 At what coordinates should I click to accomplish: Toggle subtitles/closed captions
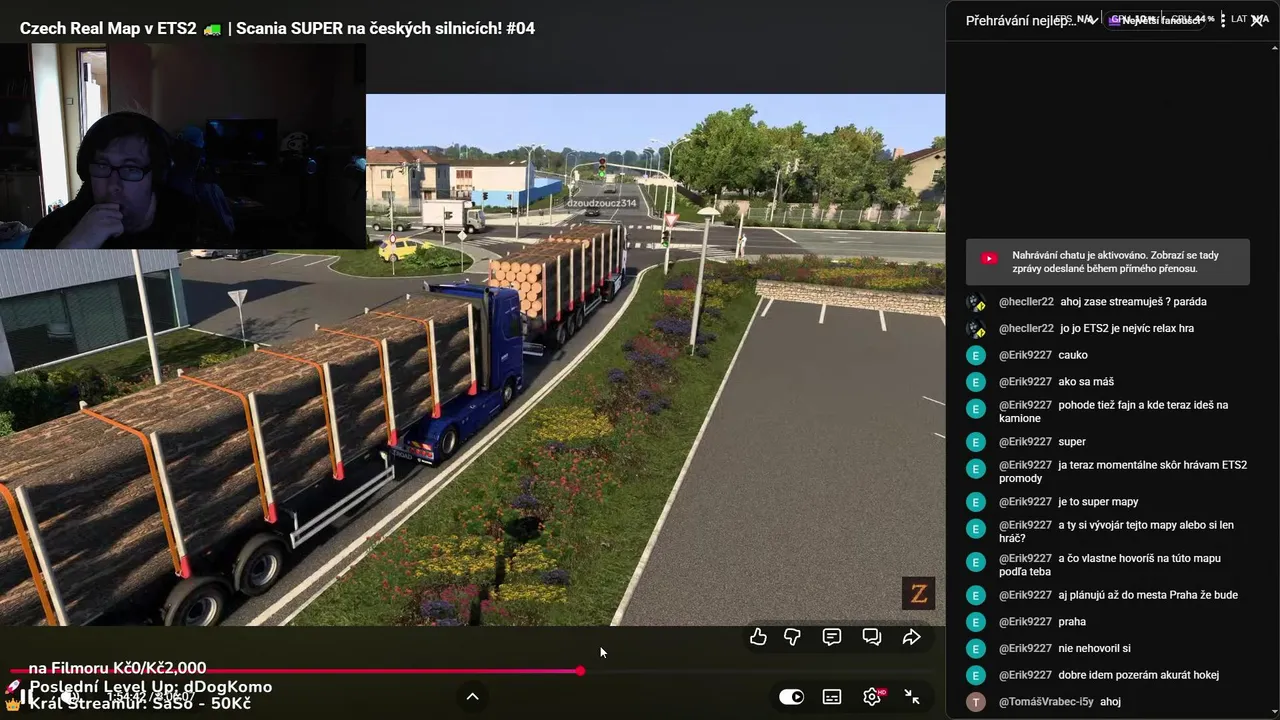click(832, 697)
